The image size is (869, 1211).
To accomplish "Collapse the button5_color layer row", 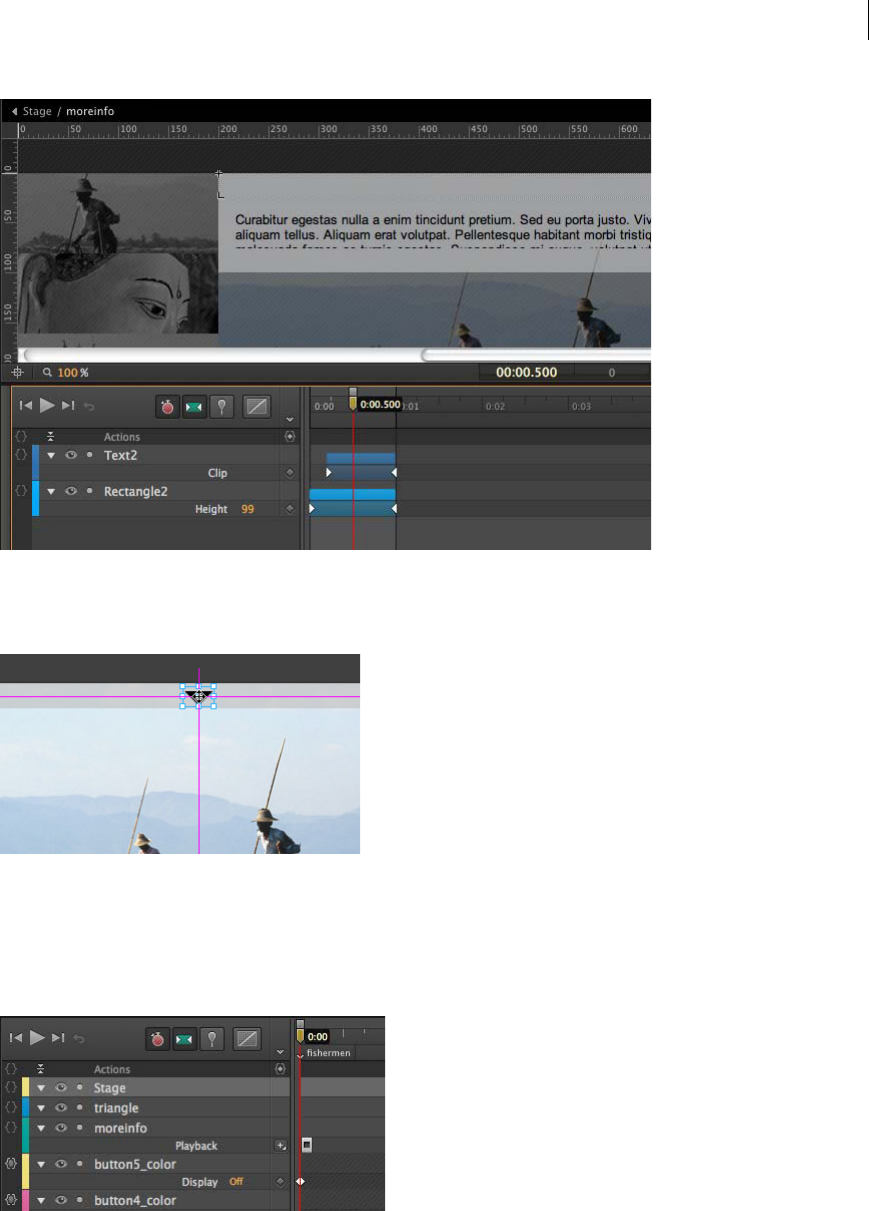I will click(41, 1164).
